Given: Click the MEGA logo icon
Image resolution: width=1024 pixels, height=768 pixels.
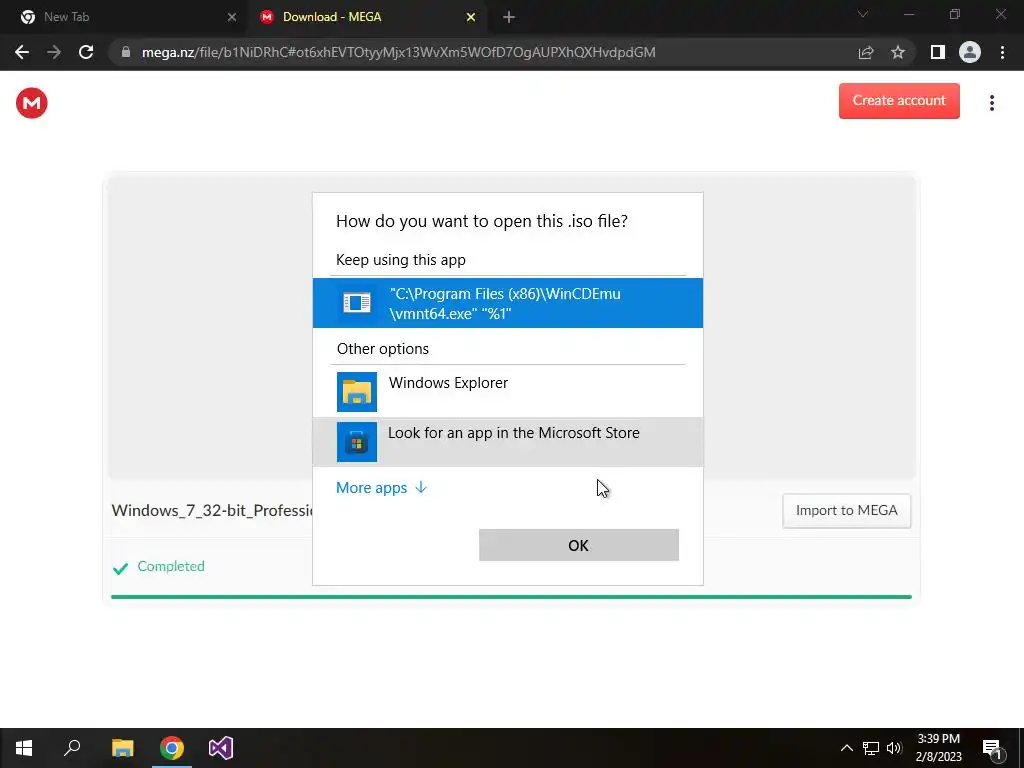Looking at the screenshot, I should click(31, 103).
